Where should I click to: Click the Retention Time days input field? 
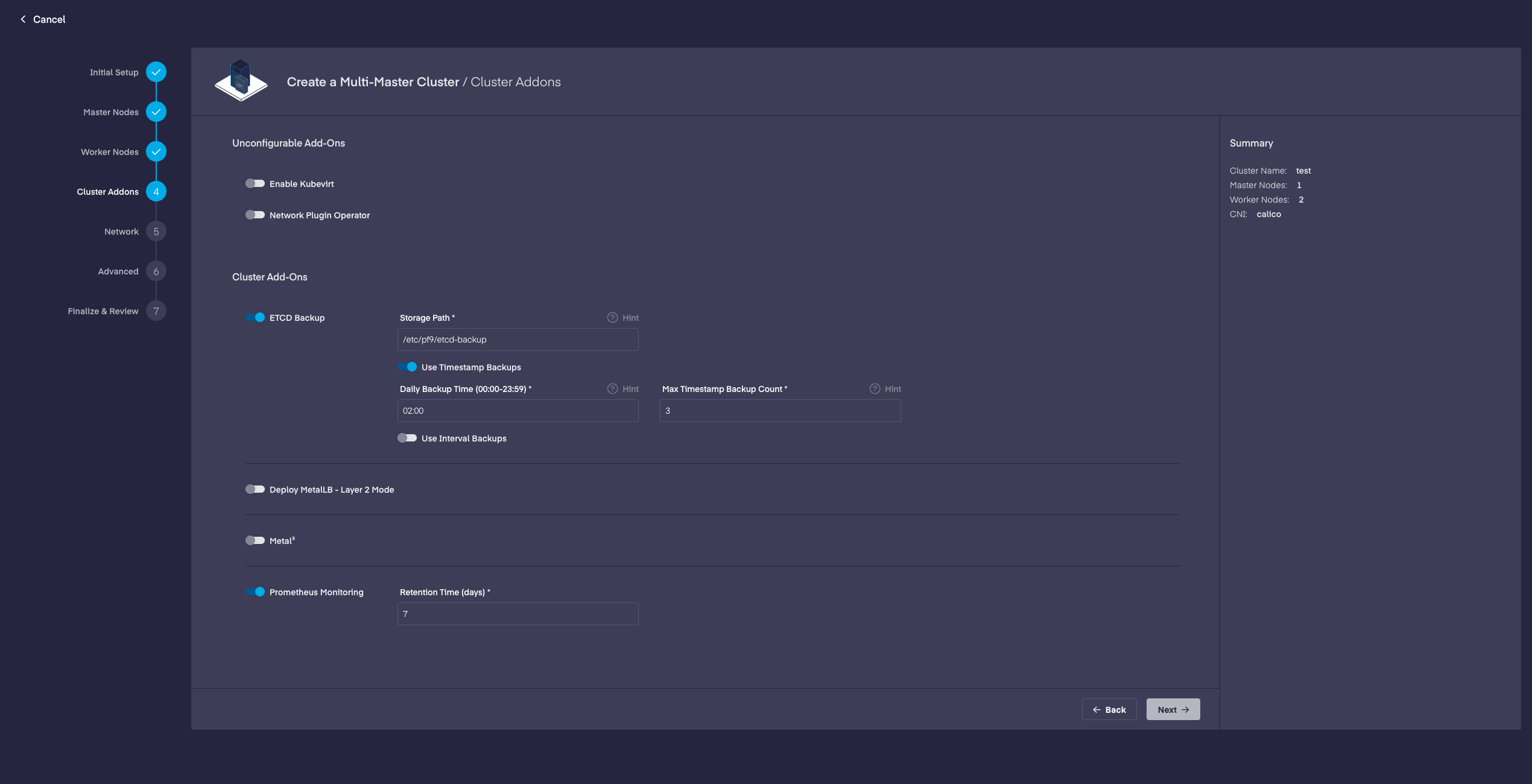[x=518, y=614]
